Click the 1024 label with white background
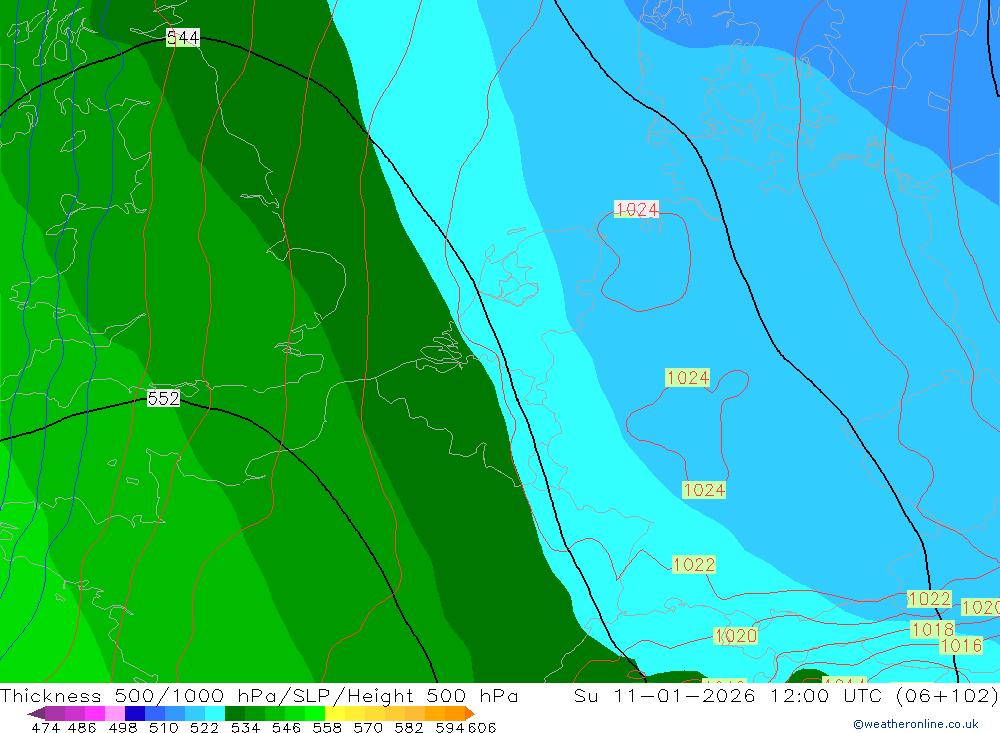1000x733 pixels. coord(636,209)
